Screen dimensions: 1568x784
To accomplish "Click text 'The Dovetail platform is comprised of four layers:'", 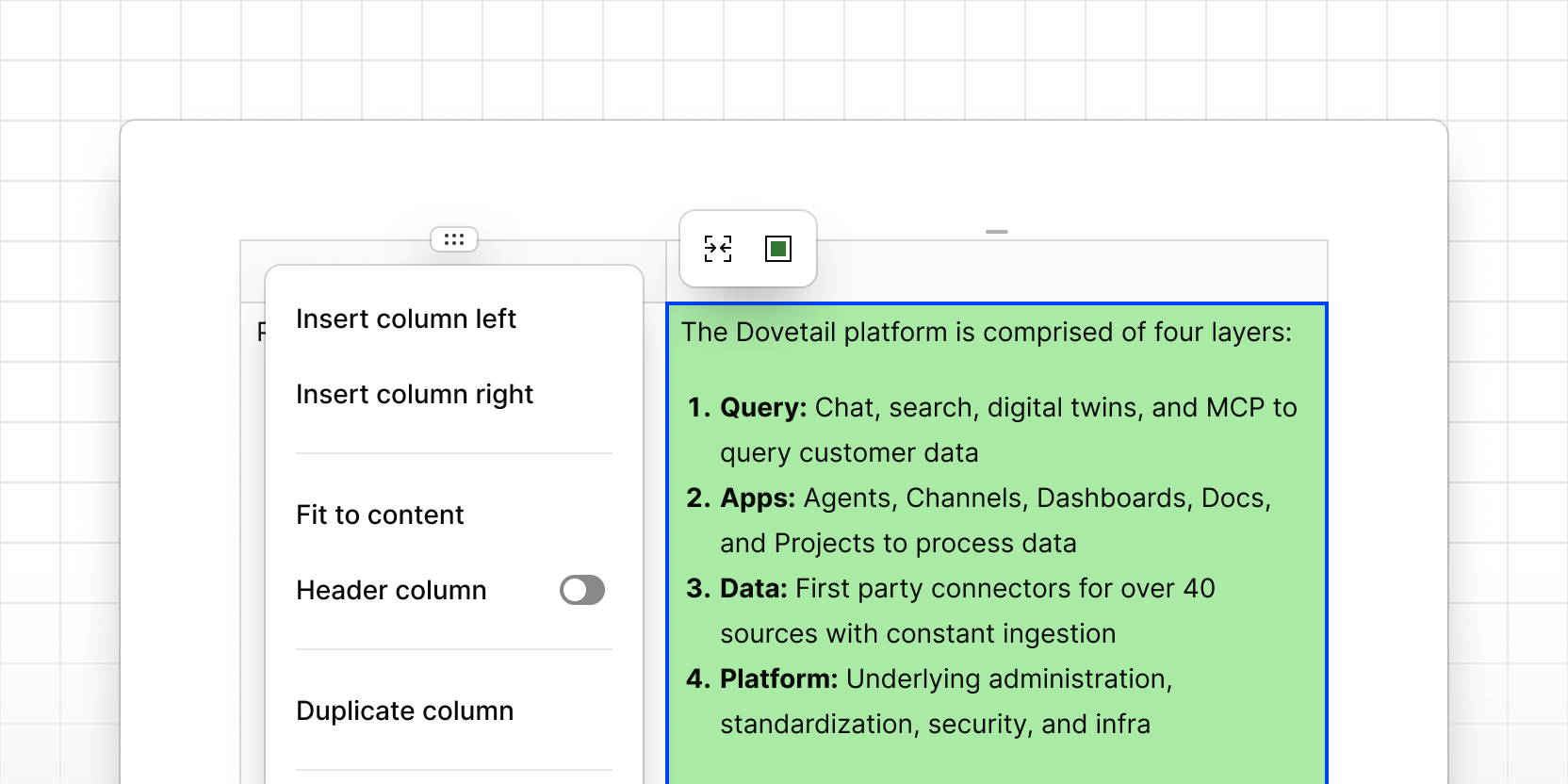I will [x=987, y=332].
